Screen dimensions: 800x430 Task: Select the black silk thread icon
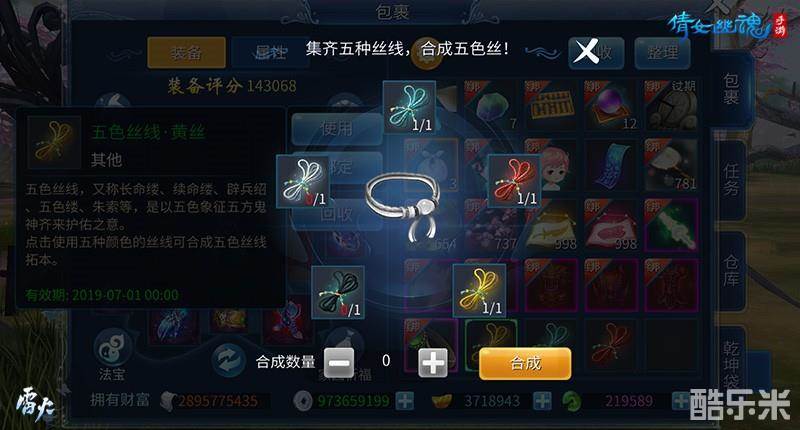click(338, 292)
